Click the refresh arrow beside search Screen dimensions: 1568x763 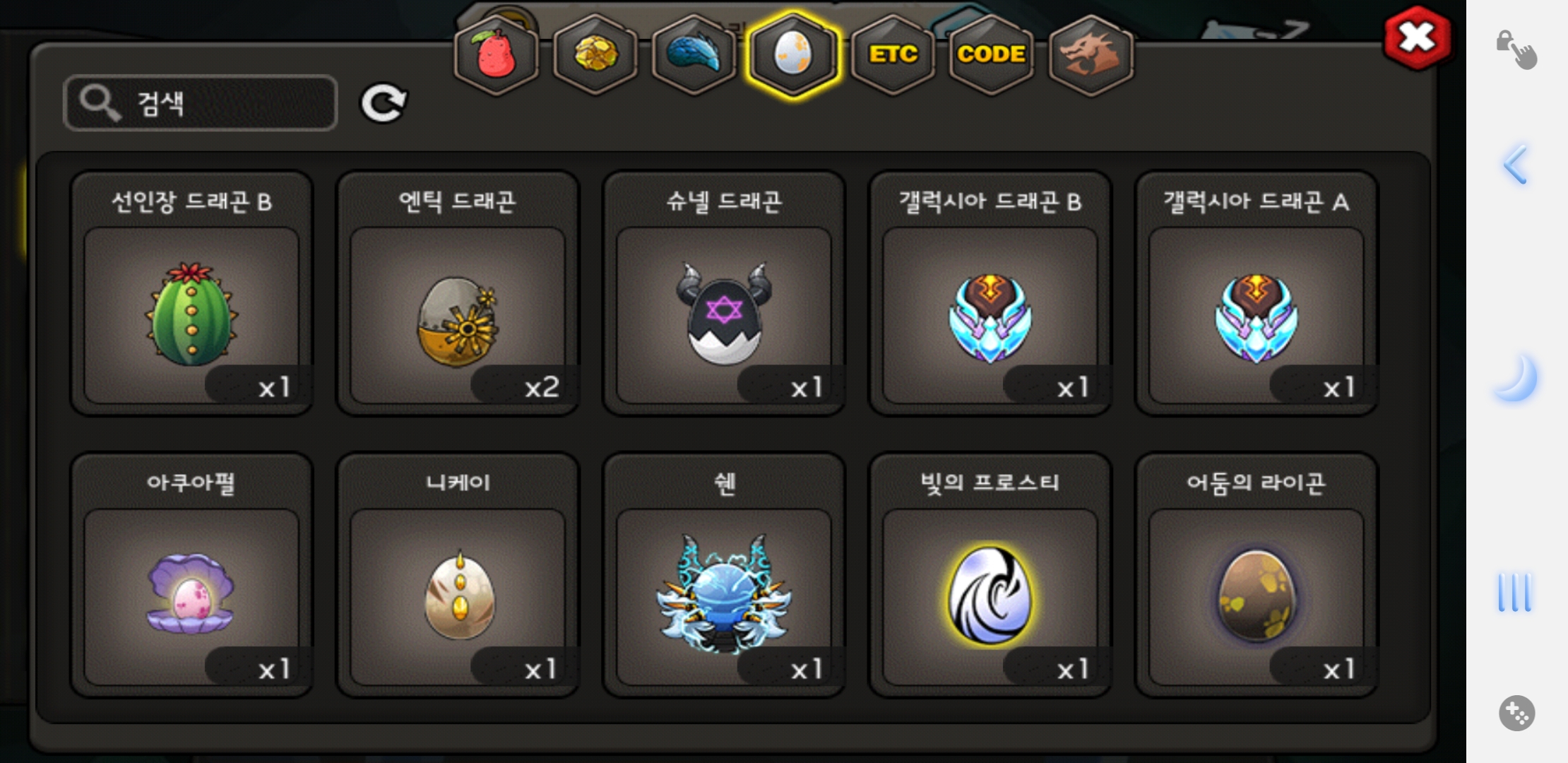point(384,103)
